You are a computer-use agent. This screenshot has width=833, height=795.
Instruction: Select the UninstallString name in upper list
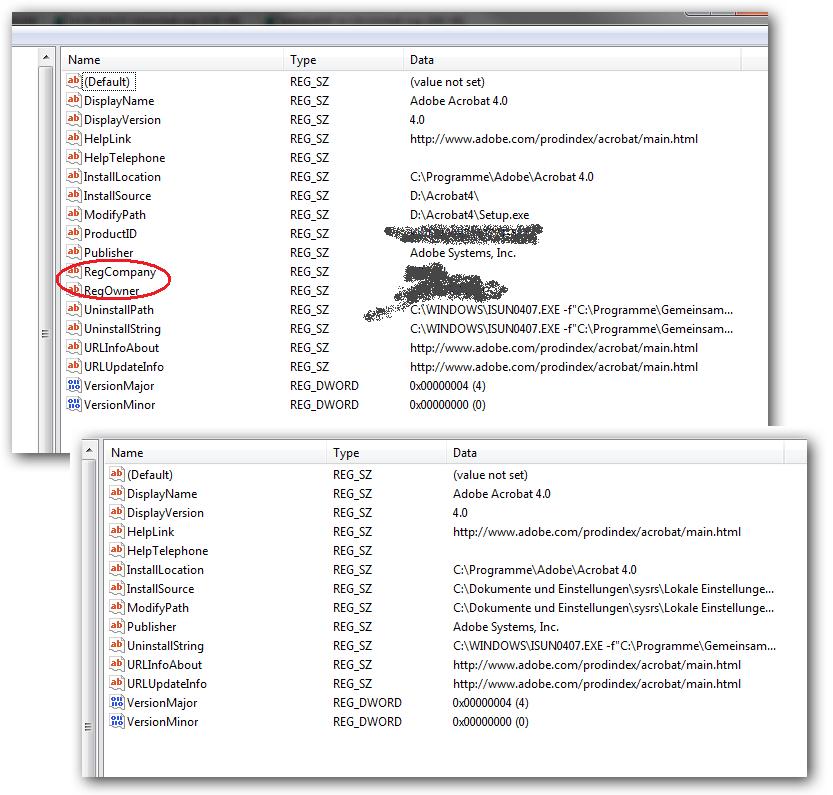pyautogui.click(x=122, y=328)
